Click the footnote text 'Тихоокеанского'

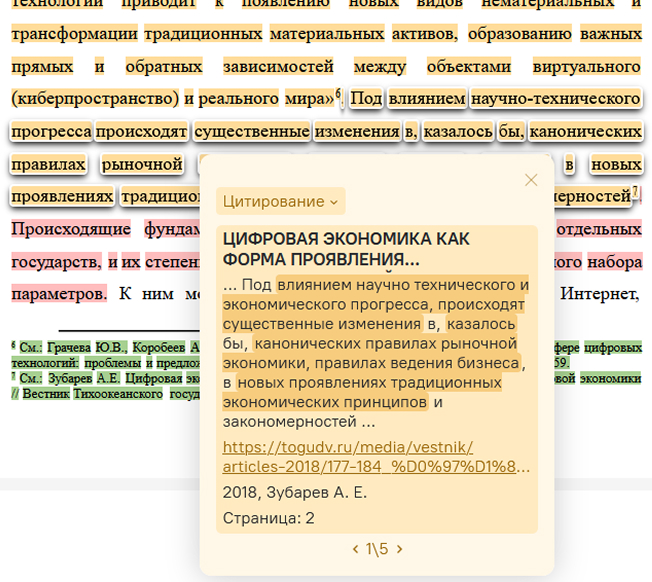(x=118, y=394)
